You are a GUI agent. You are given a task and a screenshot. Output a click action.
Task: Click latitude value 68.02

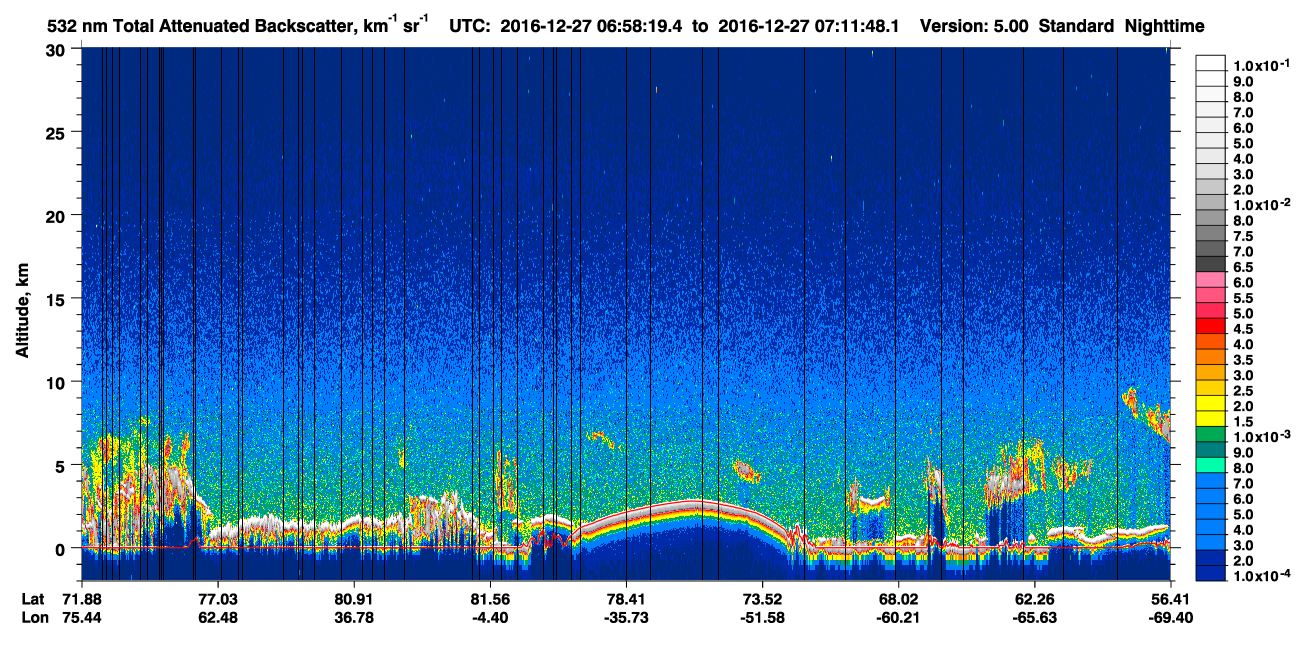tap(898, 598)
